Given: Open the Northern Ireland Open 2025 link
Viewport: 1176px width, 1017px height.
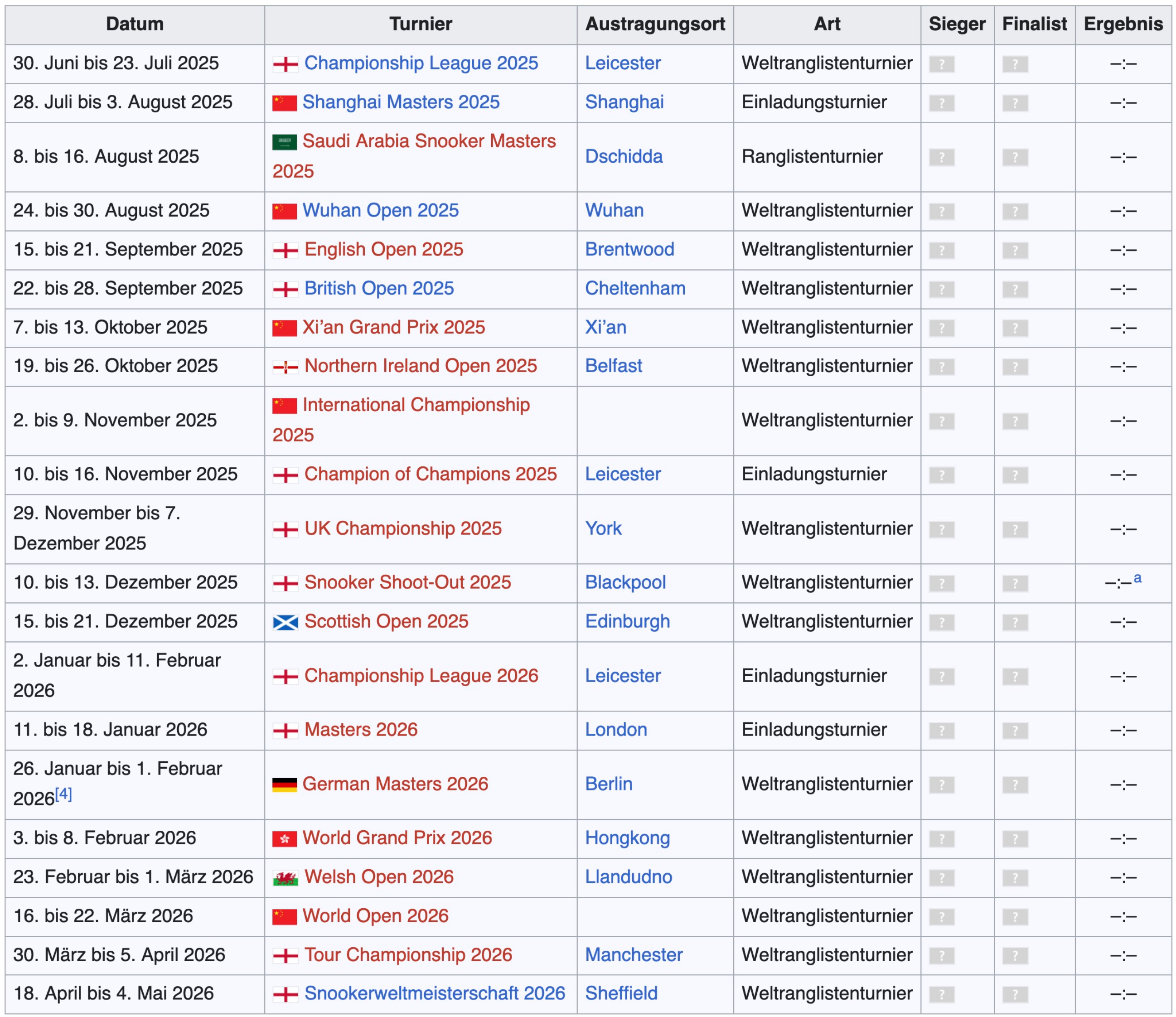Looking at the screenshot, I should point(421,366).
